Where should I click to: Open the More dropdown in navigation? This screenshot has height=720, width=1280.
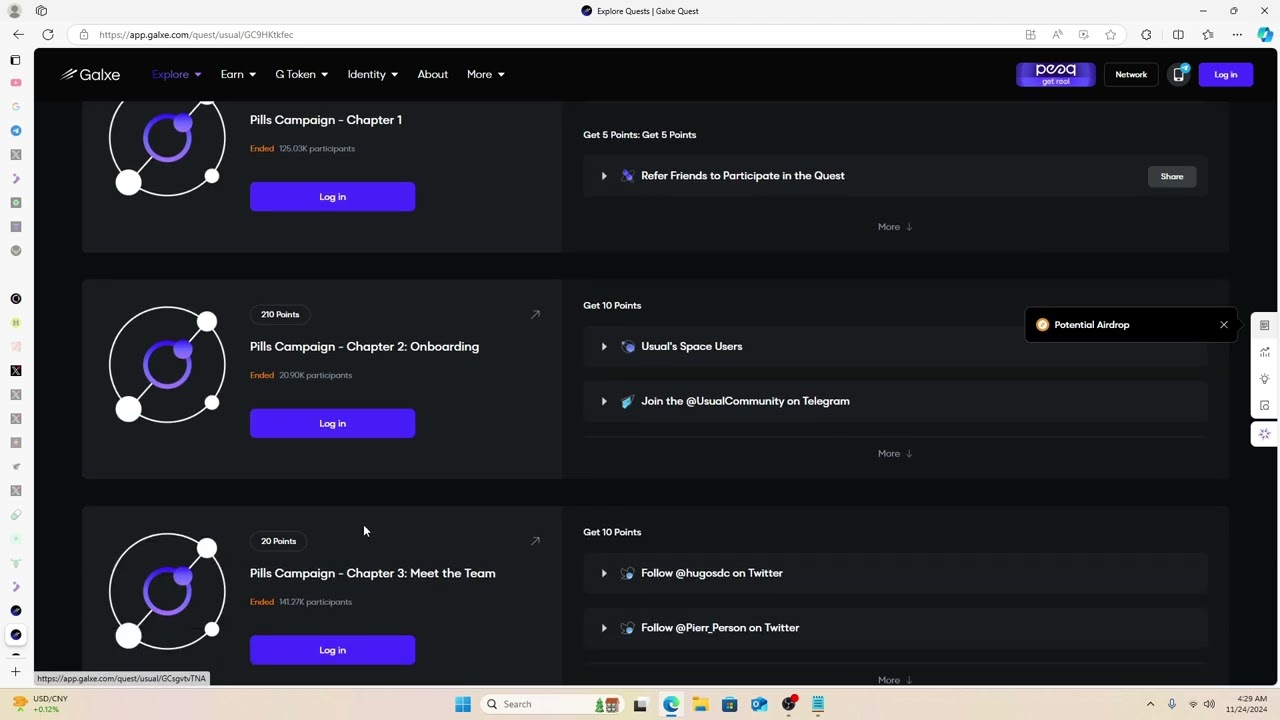485,75
